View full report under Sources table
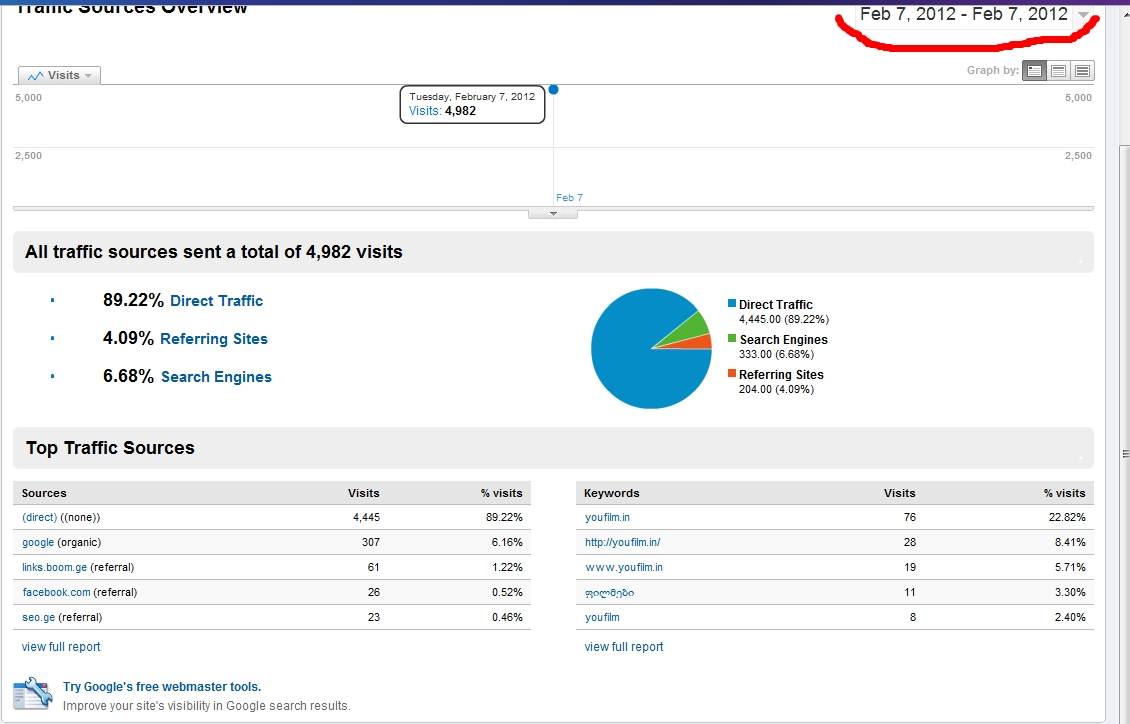The image size is (1130, 724). (61, 647)
